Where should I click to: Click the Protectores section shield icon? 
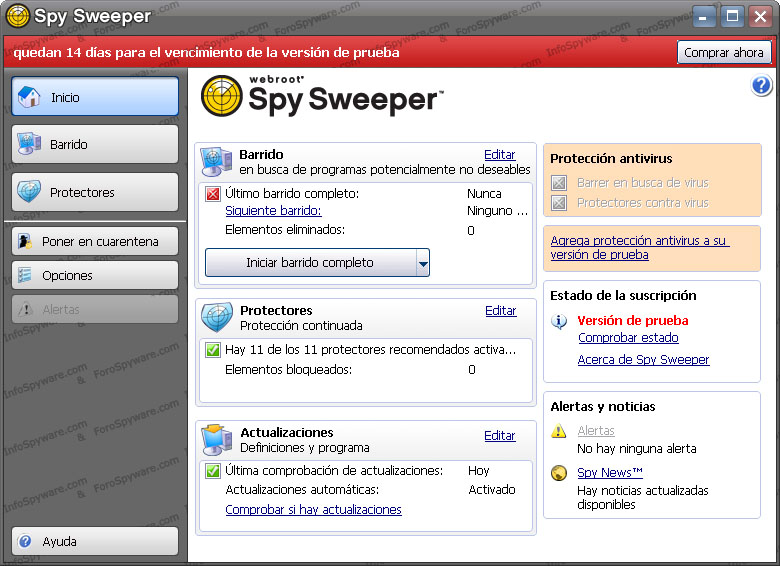click(217, 317)
